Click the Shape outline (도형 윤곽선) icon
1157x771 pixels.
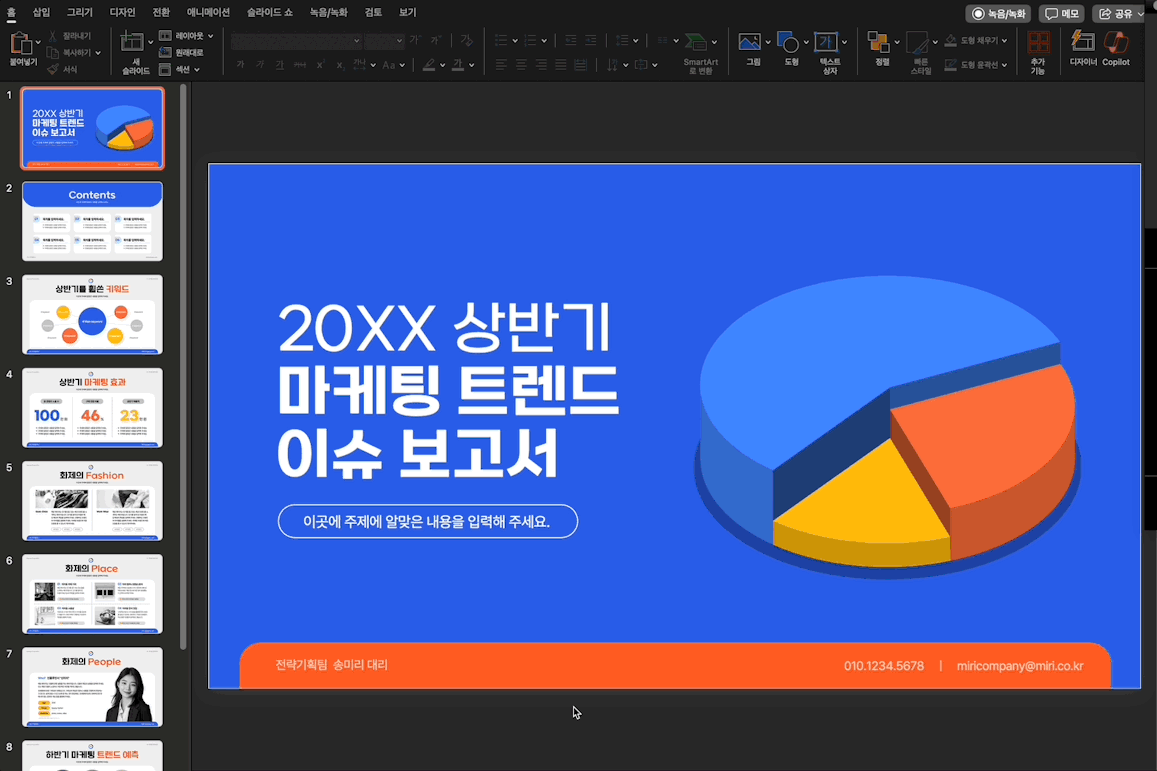point(950,65)
